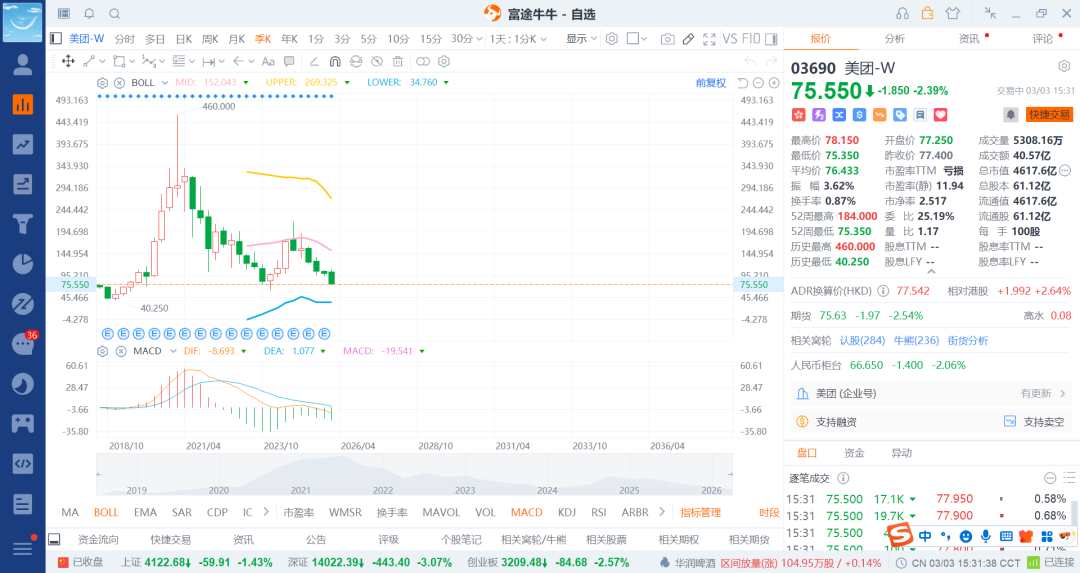Hide all drawings with eye-slash icon
1080x573 pixels.
pyautogui.click(x=376, y=61)
